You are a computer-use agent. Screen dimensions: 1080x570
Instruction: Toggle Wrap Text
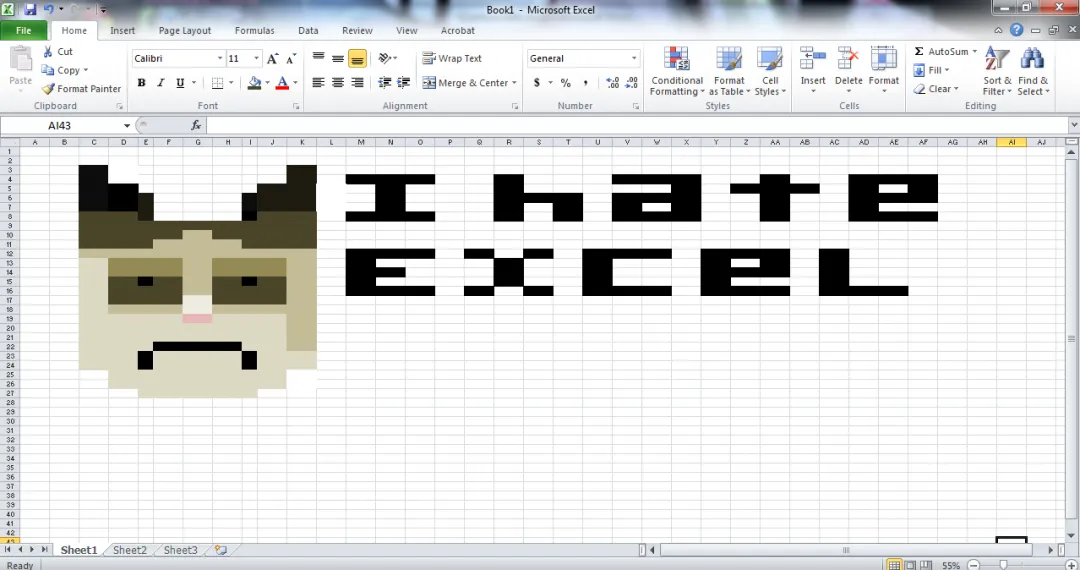[452, 59]
